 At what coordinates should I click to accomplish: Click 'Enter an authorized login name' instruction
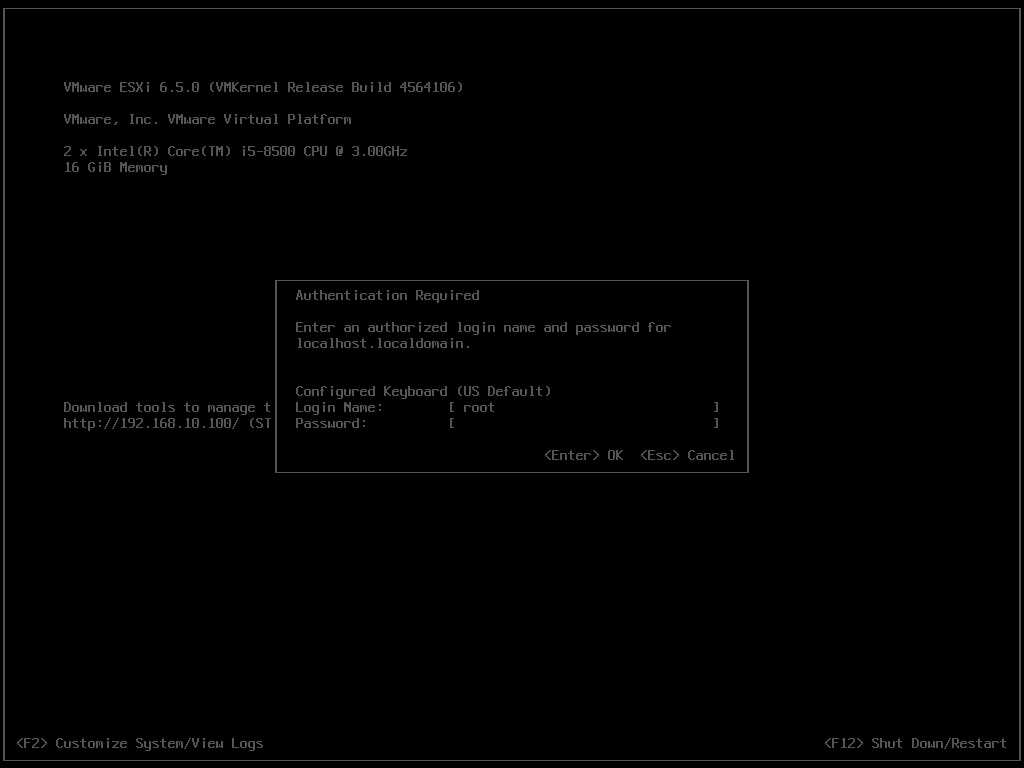click(483, 327)
